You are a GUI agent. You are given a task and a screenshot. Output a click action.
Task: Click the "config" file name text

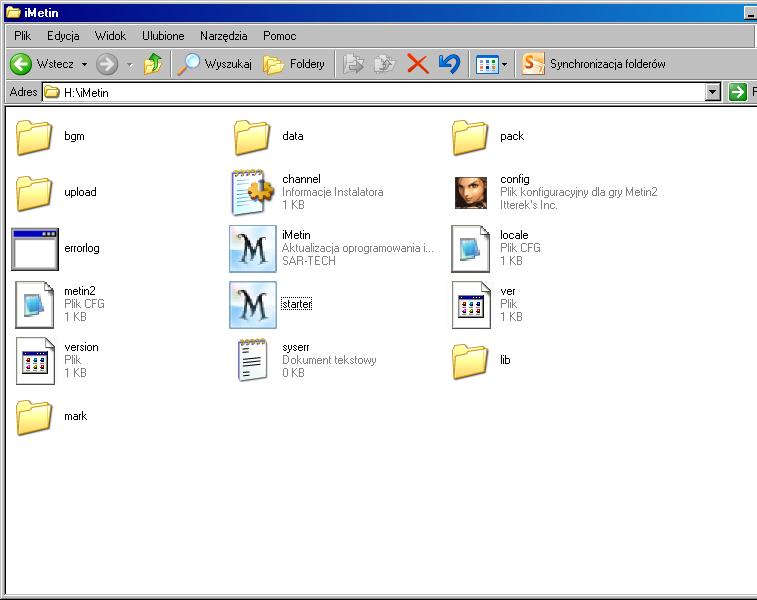click(x=515, y=179)
